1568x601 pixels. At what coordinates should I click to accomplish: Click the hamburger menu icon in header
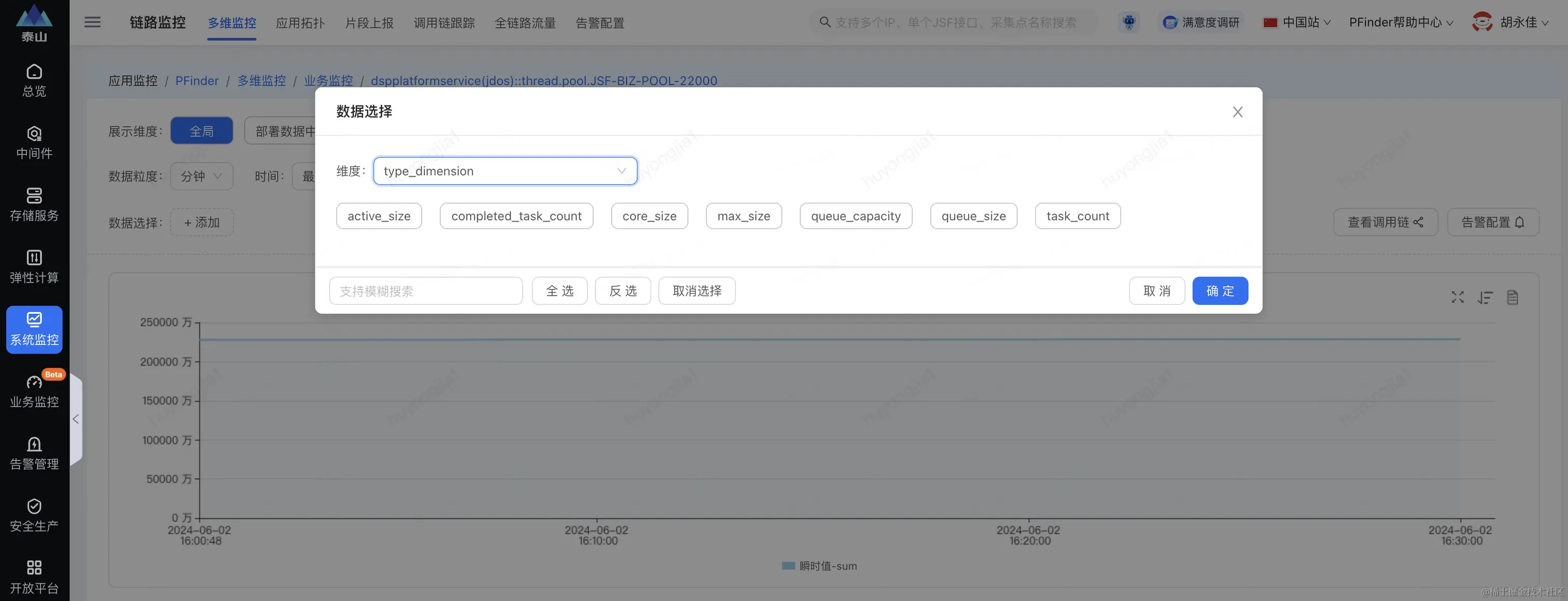click(92, 22)
